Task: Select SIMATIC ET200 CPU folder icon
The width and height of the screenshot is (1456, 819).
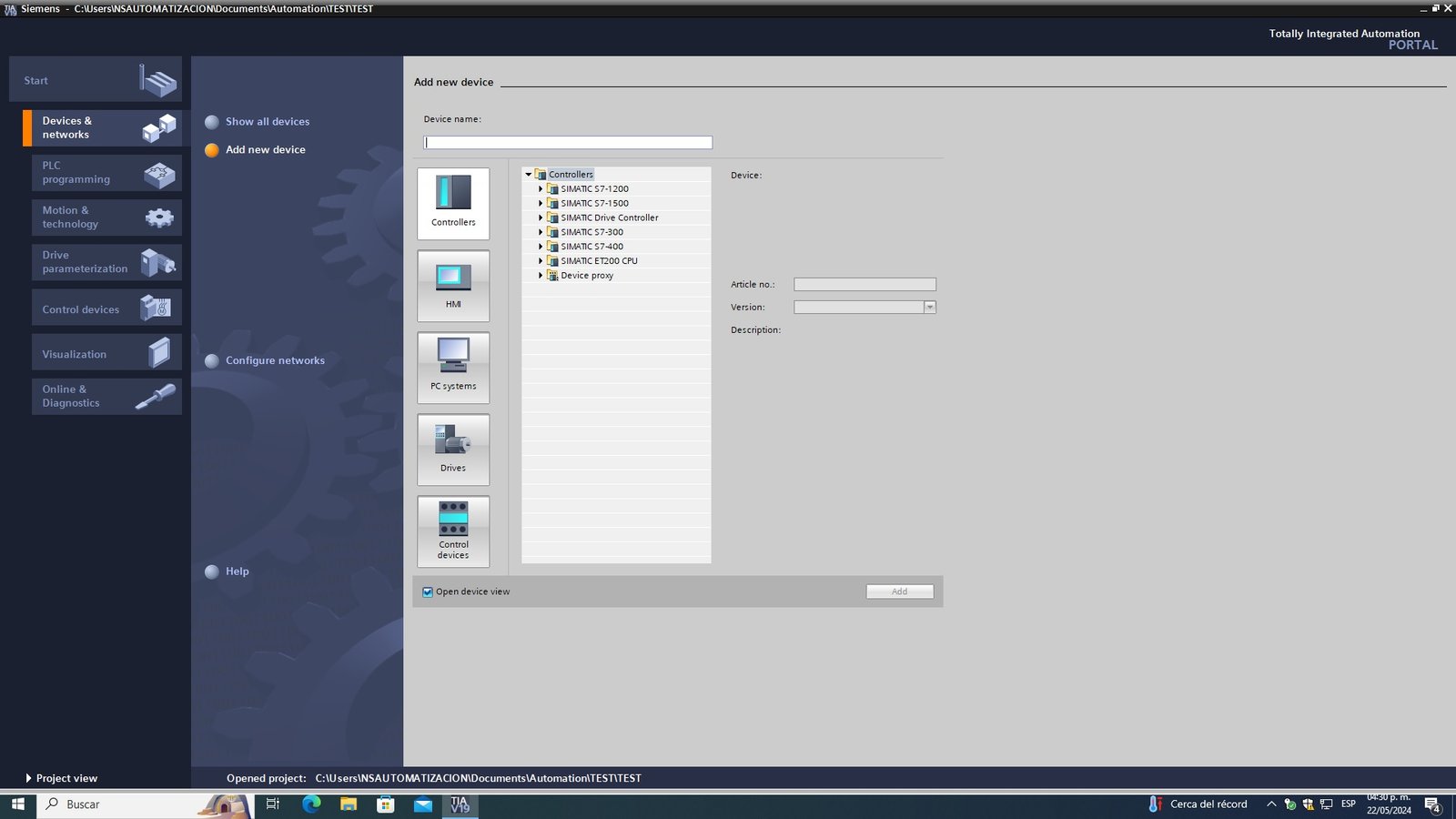Action: (x=552, y=261)
